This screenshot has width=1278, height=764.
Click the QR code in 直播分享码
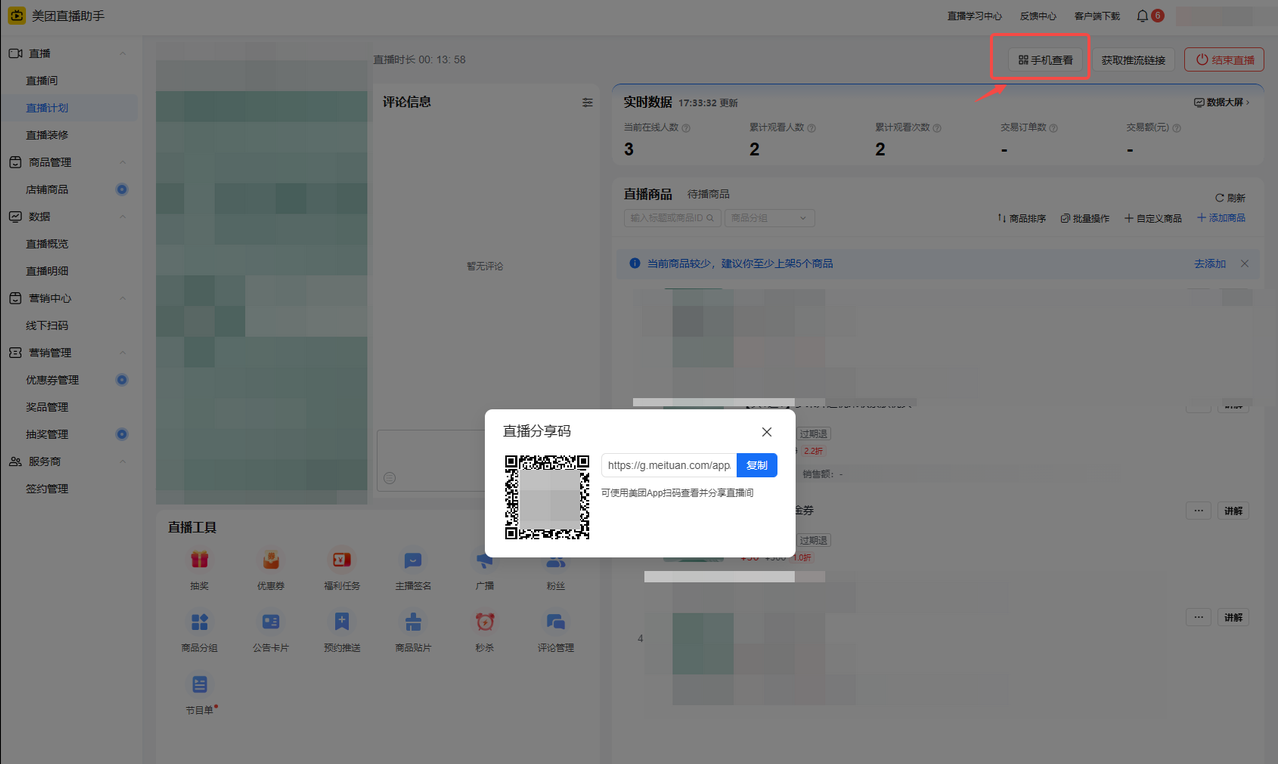point(547,497)
